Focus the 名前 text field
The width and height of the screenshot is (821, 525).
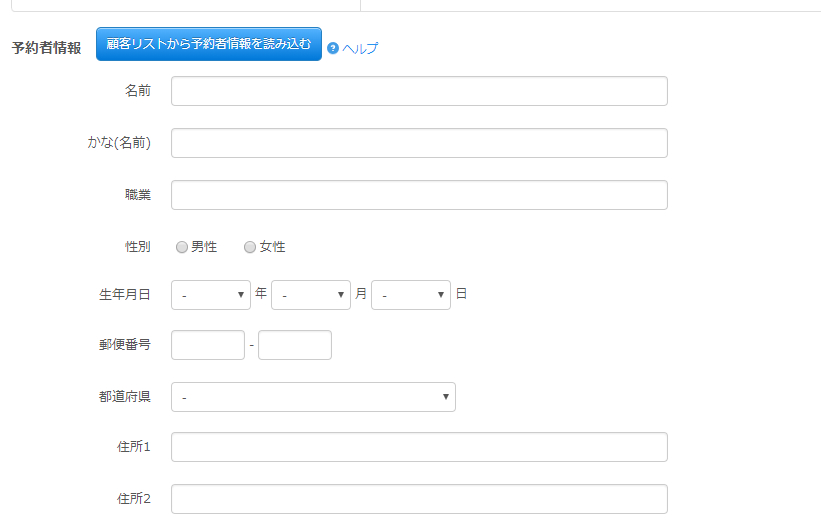(419, 91)
